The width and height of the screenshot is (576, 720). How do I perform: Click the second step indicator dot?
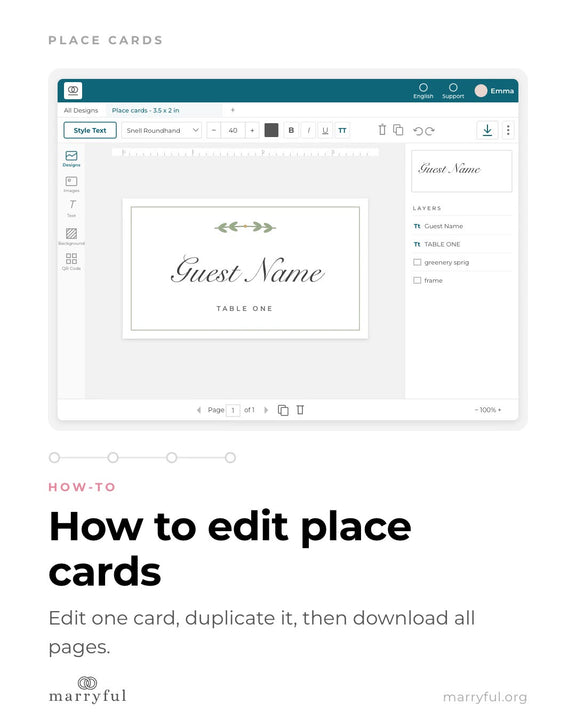coord(113,458)
